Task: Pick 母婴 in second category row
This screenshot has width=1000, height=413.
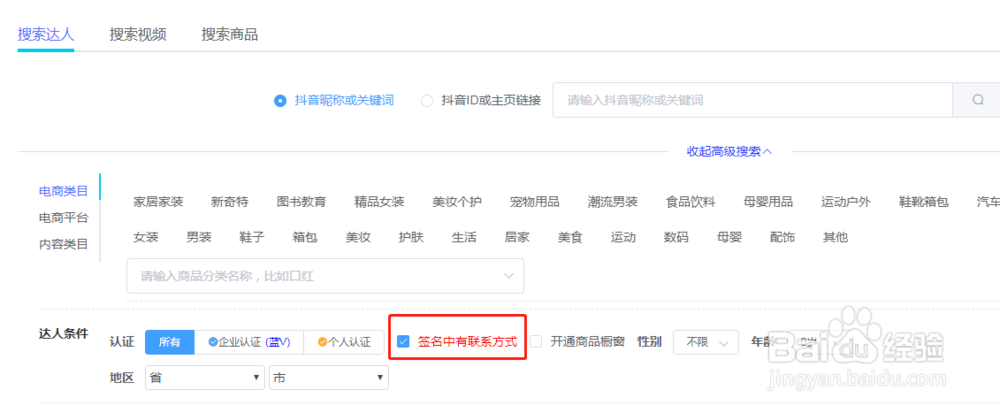Action: [x=730, y=237]
